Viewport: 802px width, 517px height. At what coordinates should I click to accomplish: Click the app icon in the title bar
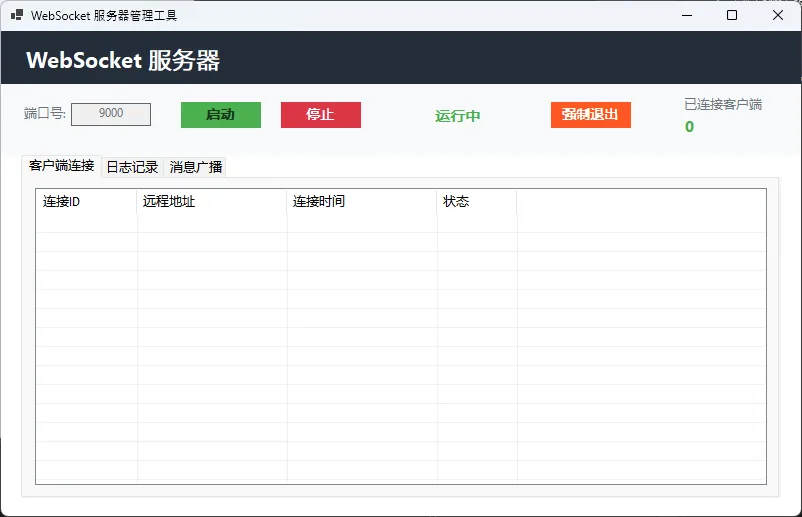click(17, 16)
